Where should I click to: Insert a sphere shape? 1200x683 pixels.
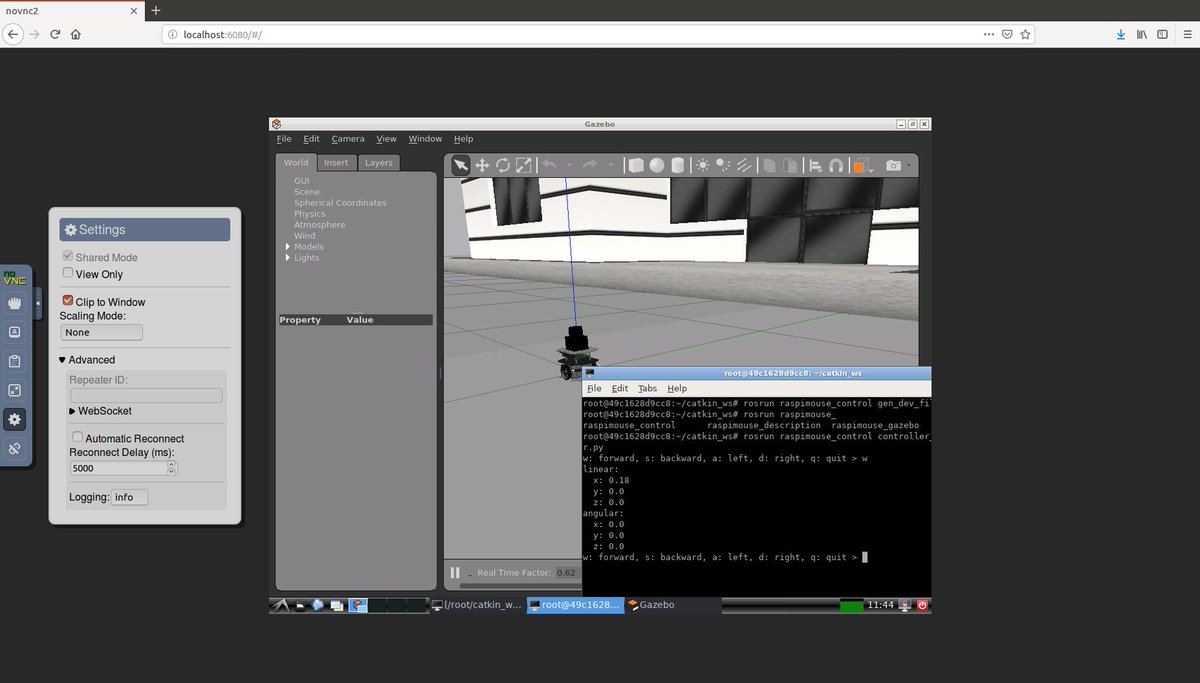click(x=656, y=166)
